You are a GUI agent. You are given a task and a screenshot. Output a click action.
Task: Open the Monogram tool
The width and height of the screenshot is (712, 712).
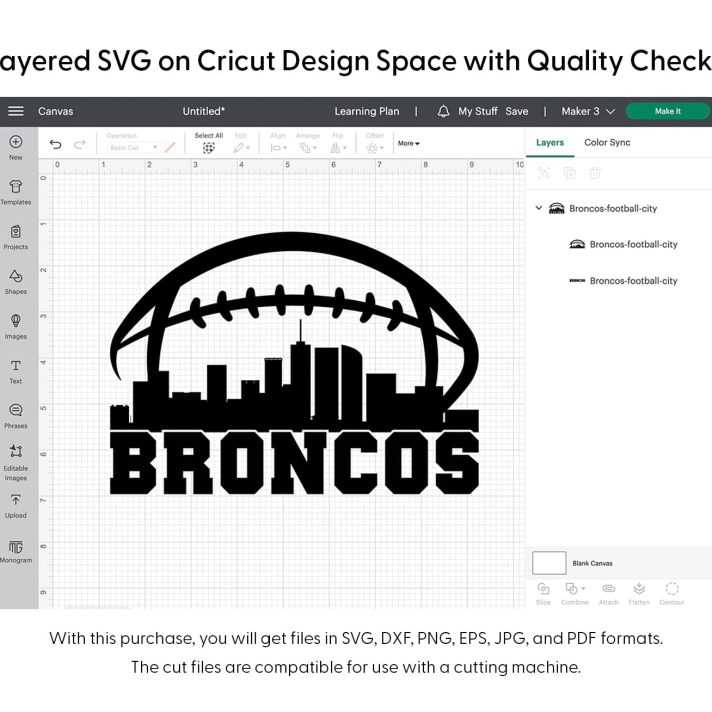(x=15, y=551)
